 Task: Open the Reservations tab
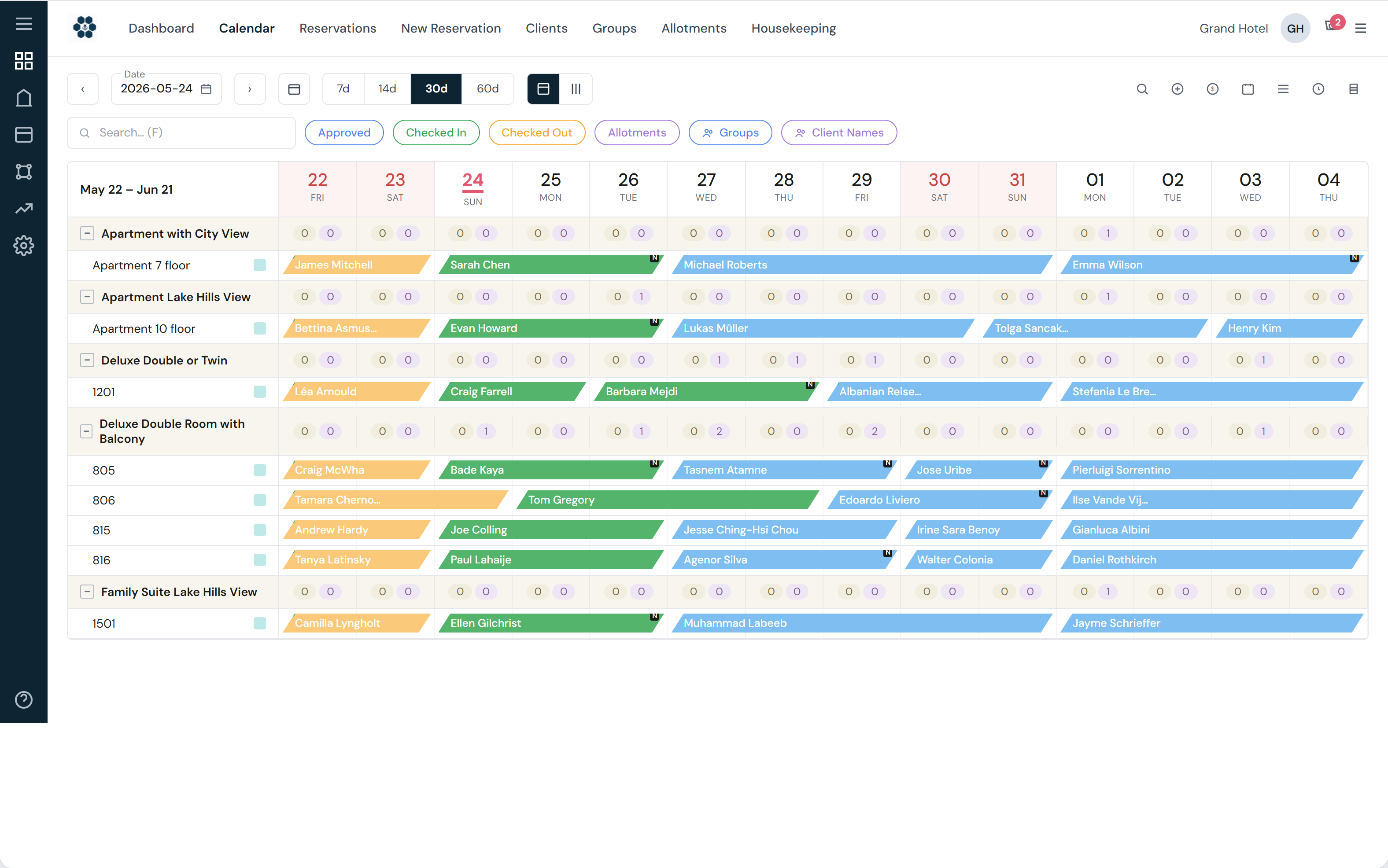338,28
